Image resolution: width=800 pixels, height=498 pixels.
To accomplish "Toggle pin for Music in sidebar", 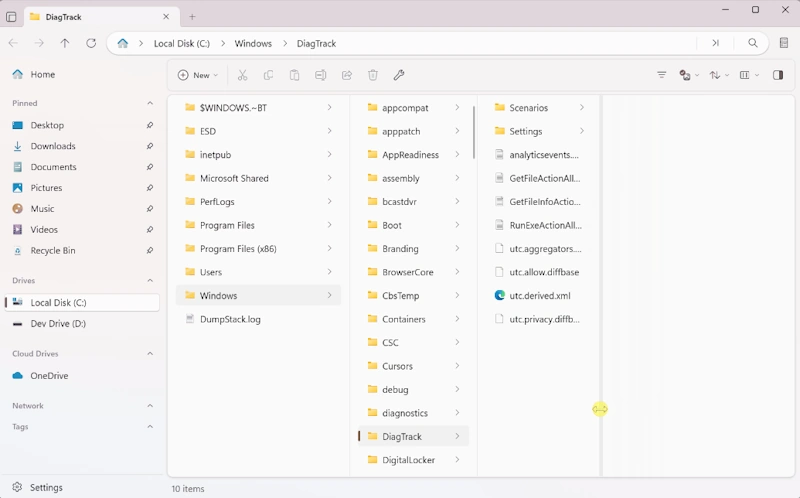I will [x=149, y=209].
